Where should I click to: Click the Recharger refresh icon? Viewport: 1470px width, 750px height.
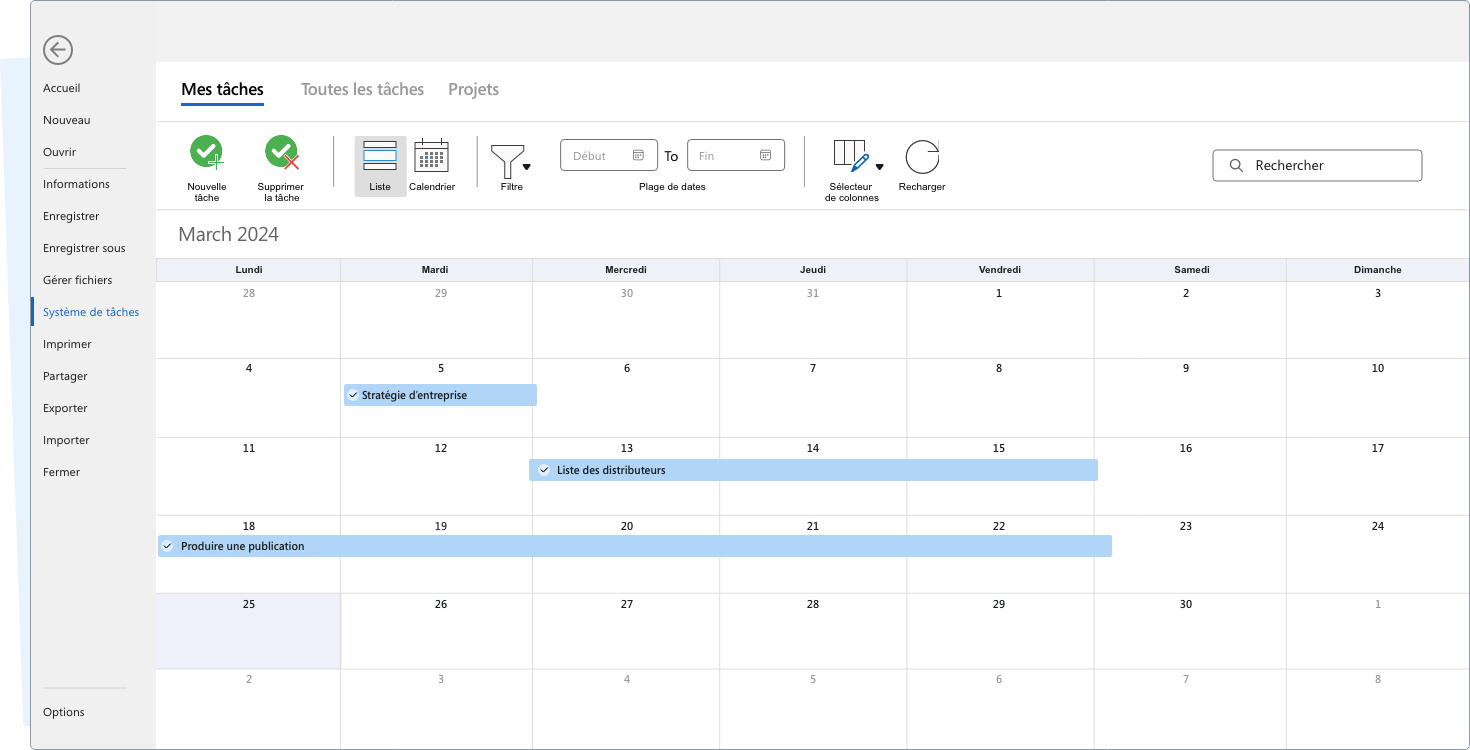922,157
